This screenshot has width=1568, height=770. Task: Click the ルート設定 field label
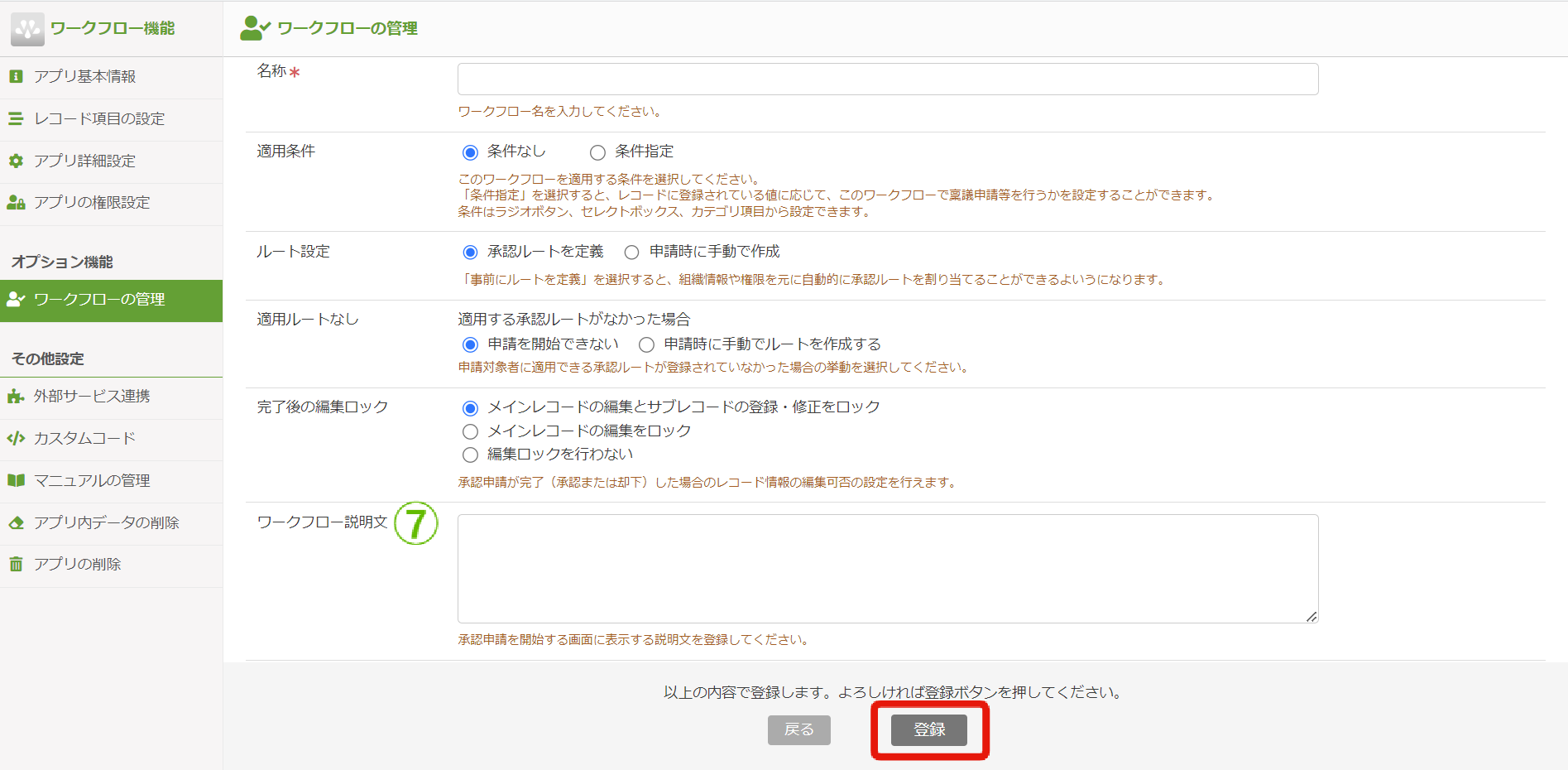tap(293, 251)
